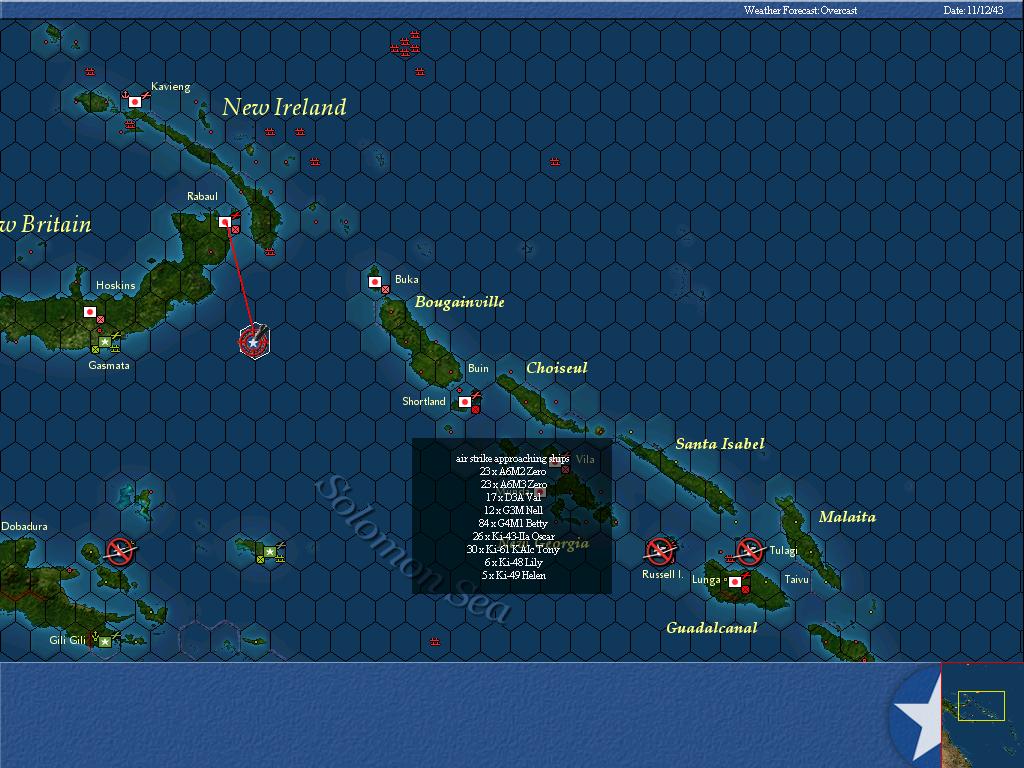Click the Kavieng label
1024x768 pixels.
(170, 86)
